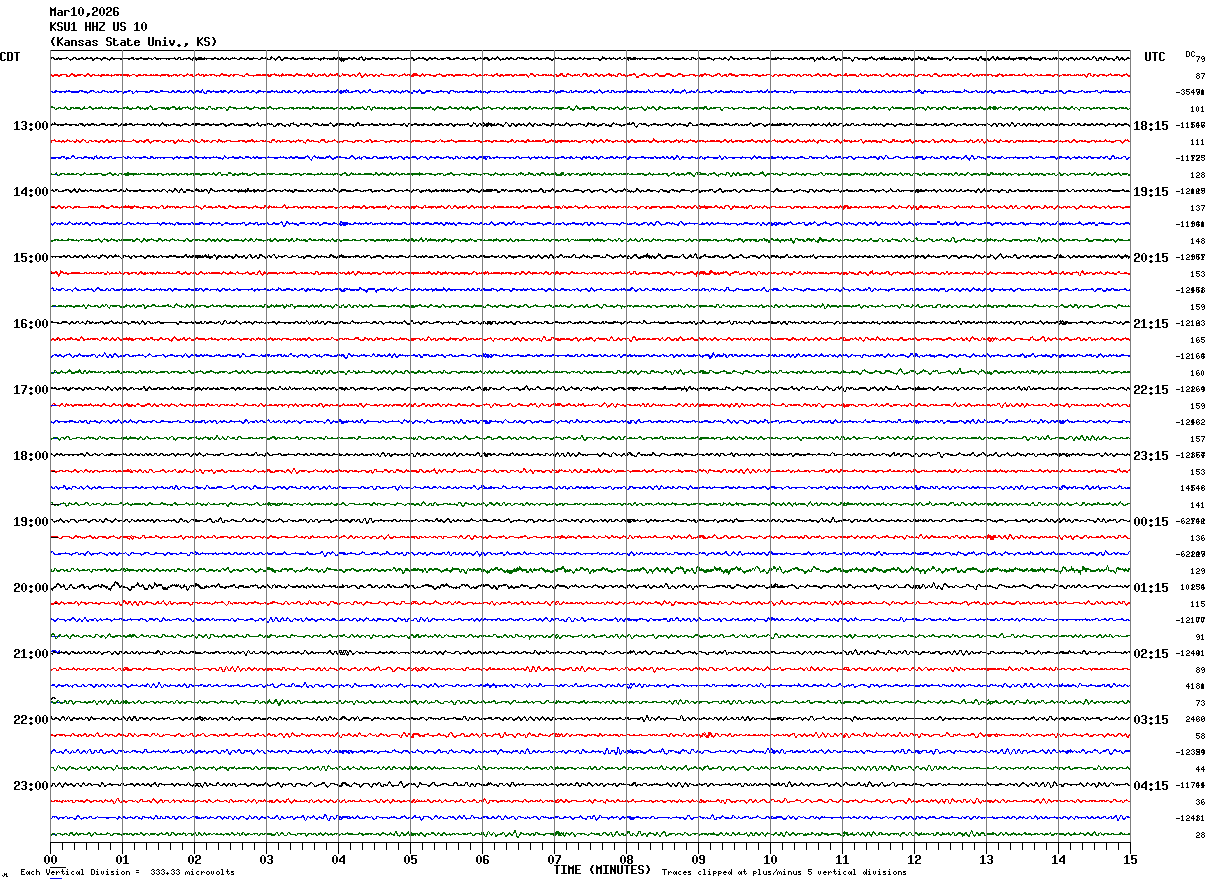Click the 18:15 UTC time label
This screenshot has width=1210, height=886.
coord(1151,126)
